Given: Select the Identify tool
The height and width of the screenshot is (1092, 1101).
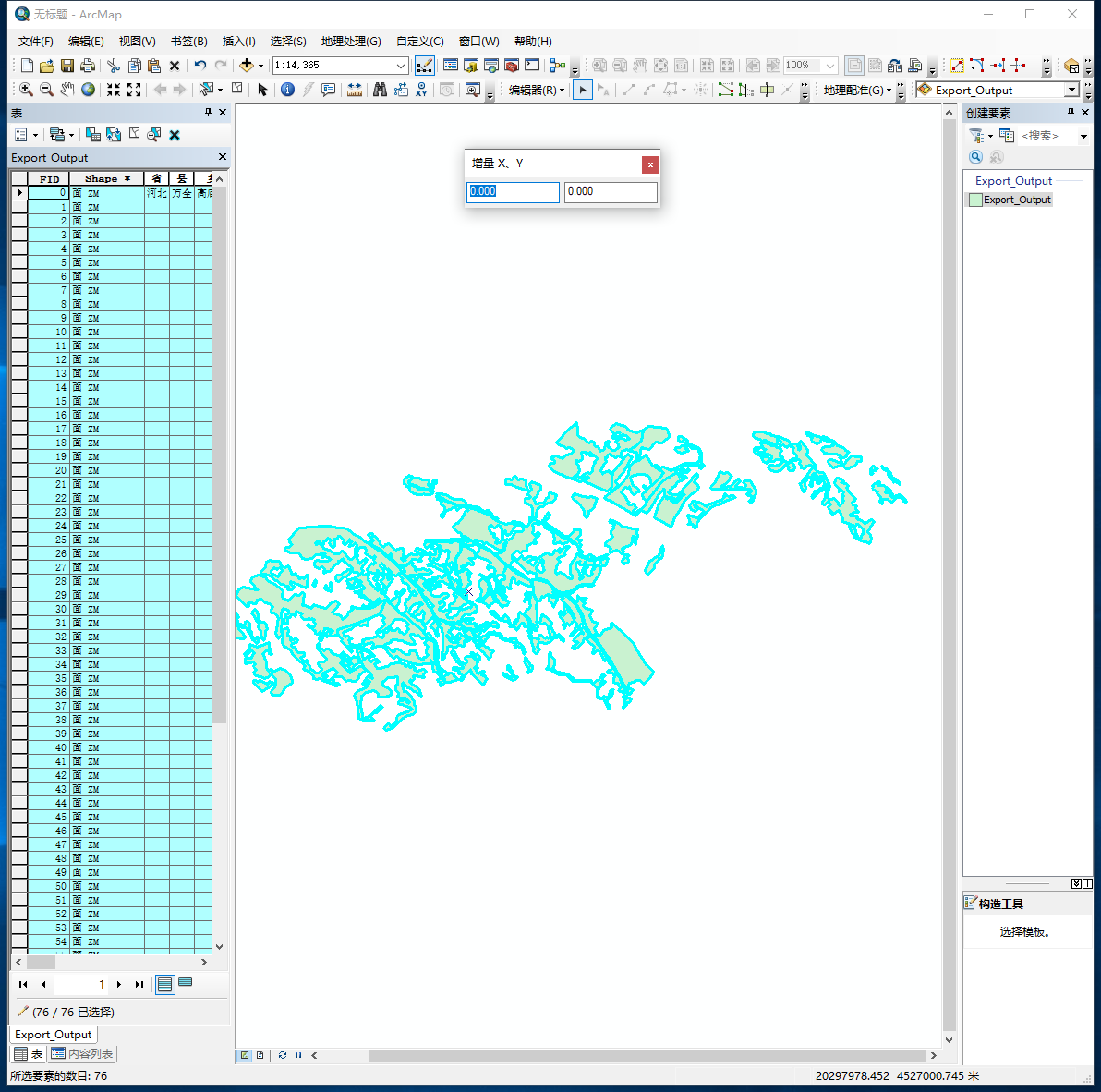Looking at the screenshot, I should point(287,89).
